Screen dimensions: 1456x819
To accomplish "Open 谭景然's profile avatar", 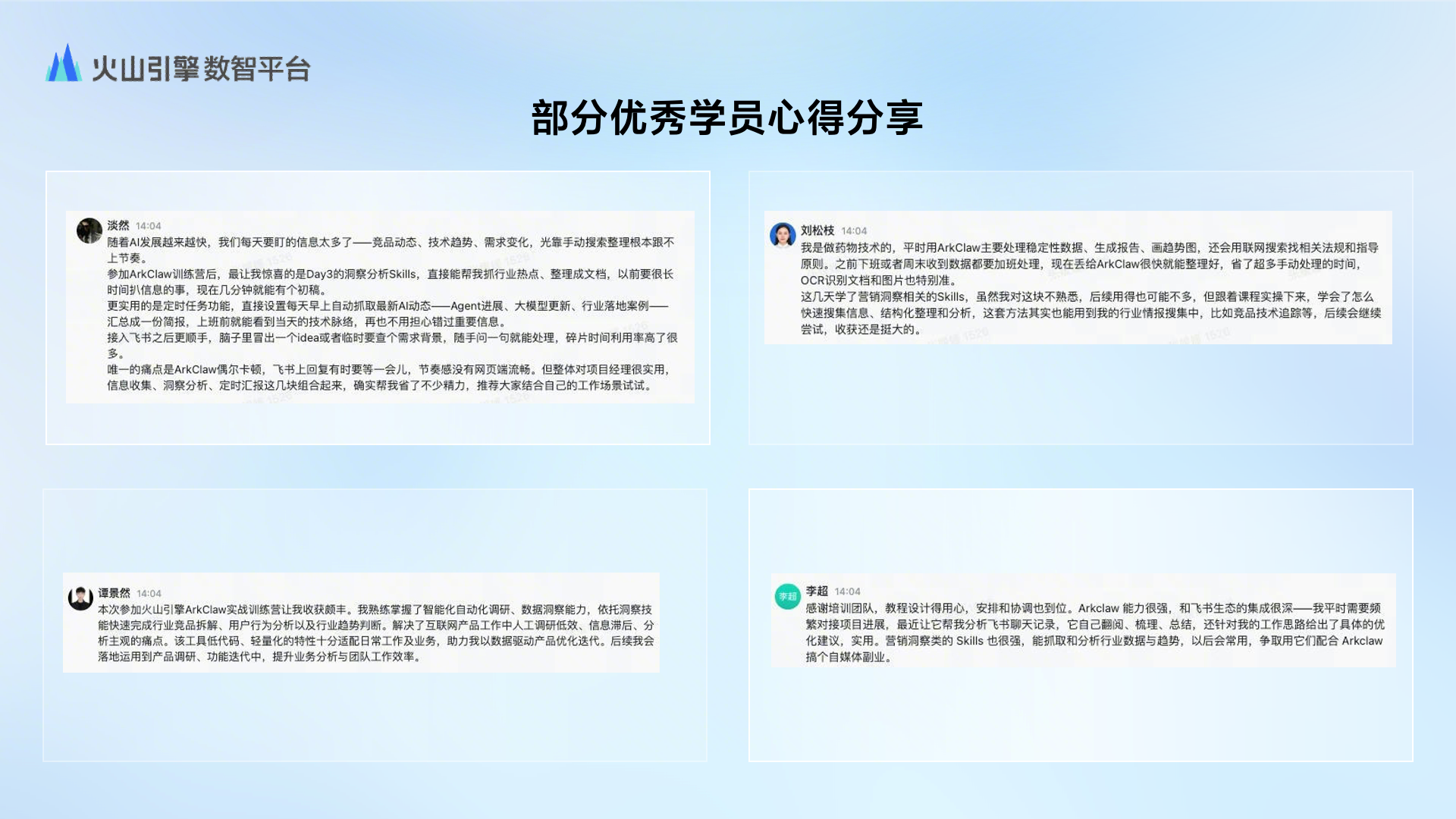I will pyautogui.click(x=80, y=598).
